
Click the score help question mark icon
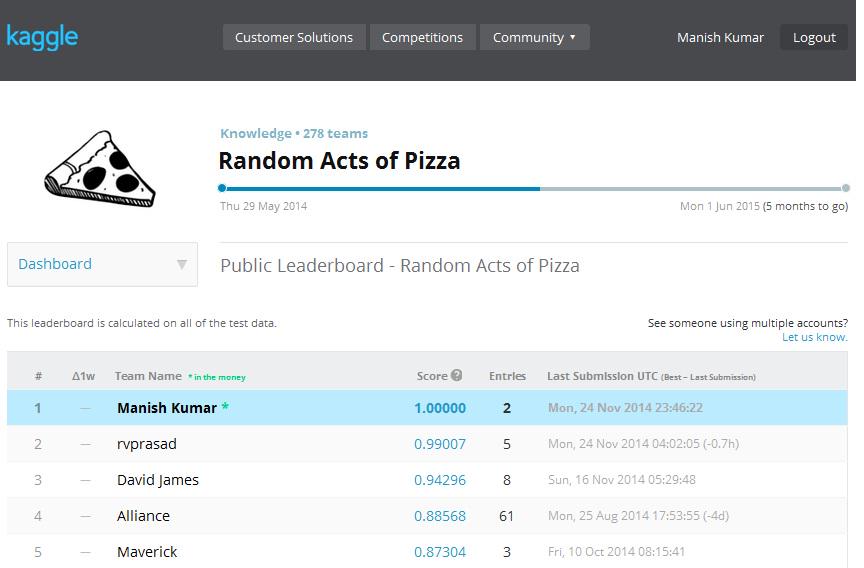456,375
